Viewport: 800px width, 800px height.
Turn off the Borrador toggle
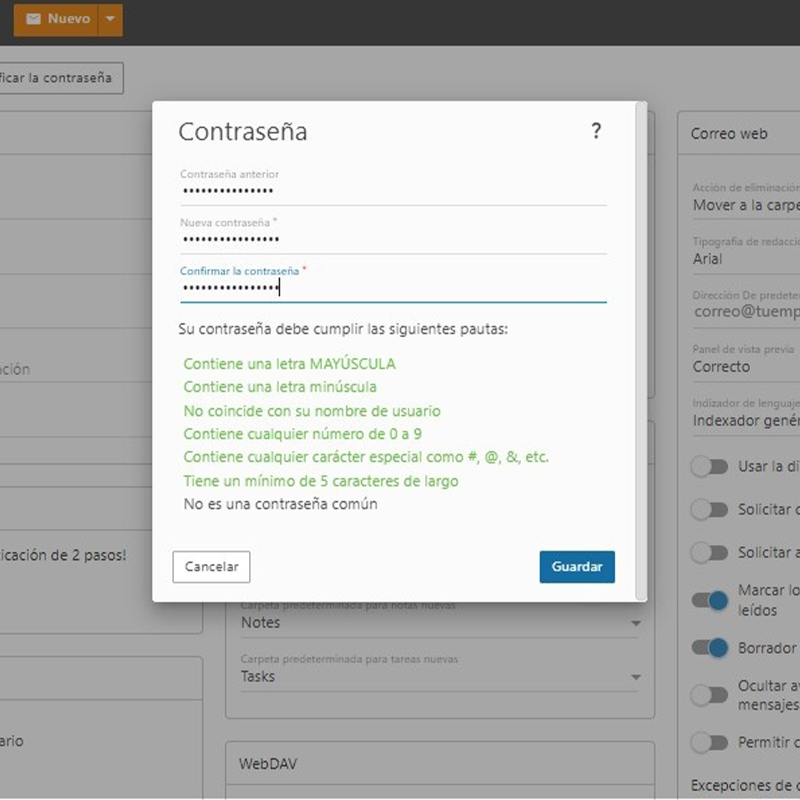[x=709, y=648]
